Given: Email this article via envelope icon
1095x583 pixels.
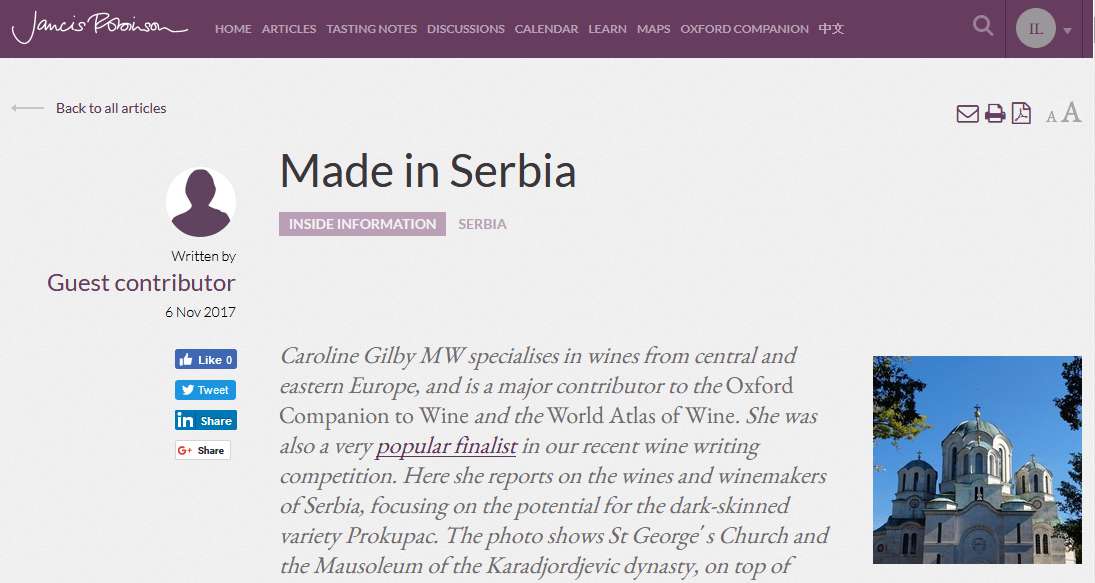Looking at the screenshot, I should click(967, 114).
